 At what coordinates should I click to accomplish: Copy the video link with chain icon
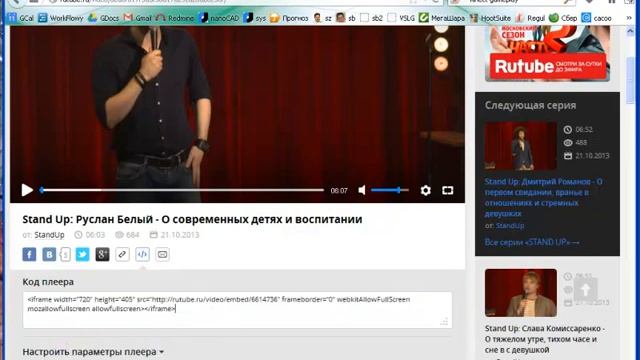point(122,254)
